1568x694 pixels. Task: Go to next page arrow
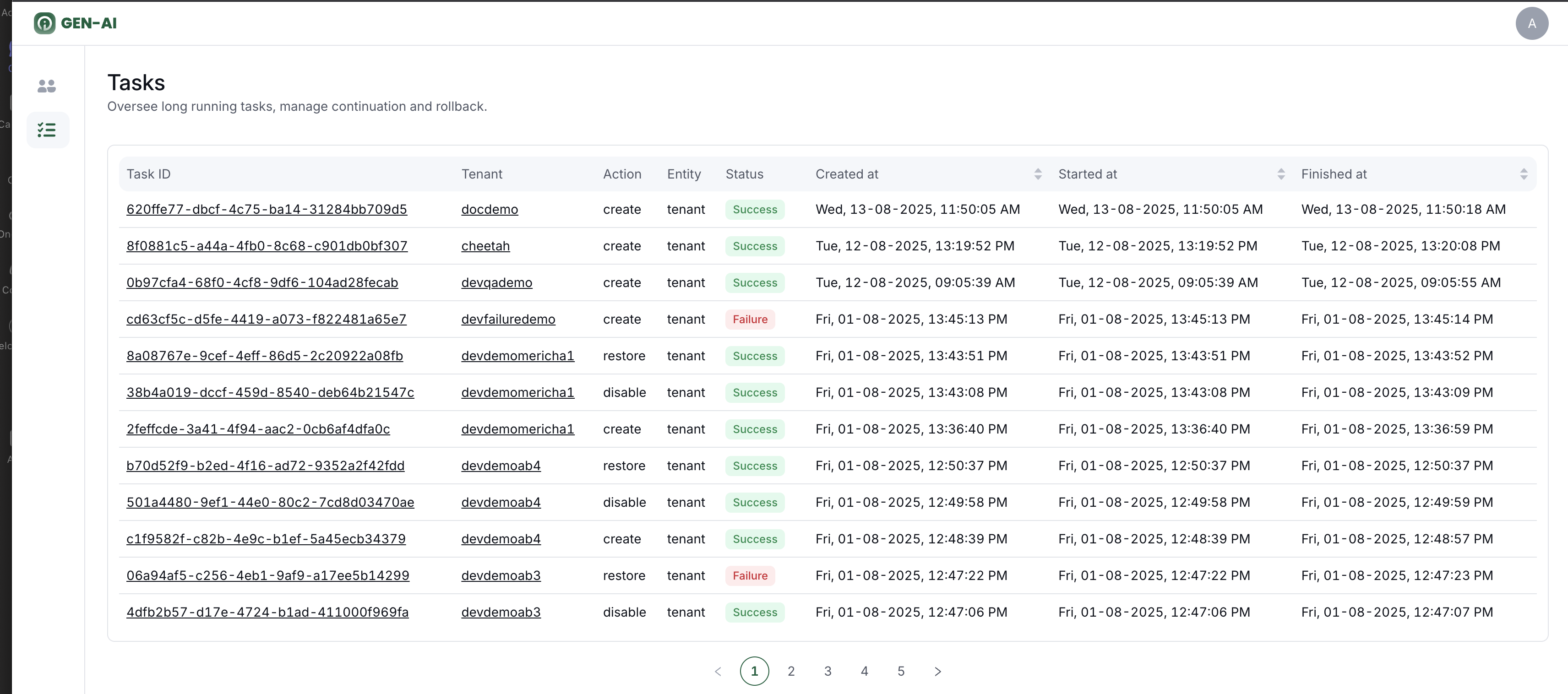(x=937, y=671)
